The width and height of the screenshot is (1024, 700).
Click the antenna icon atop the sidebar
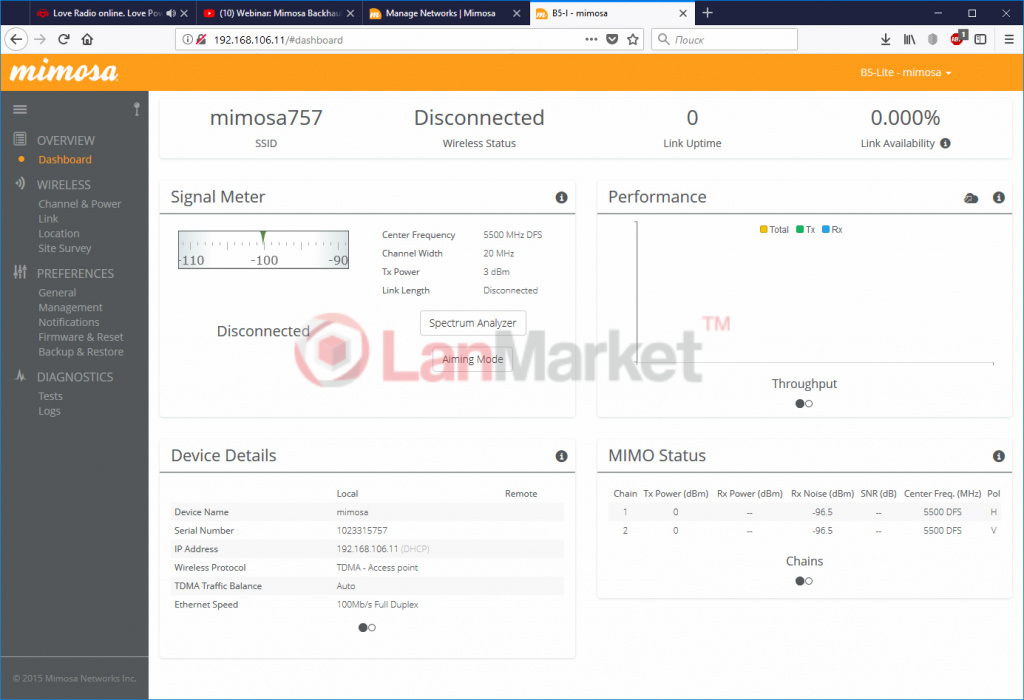tap(136, 109)
